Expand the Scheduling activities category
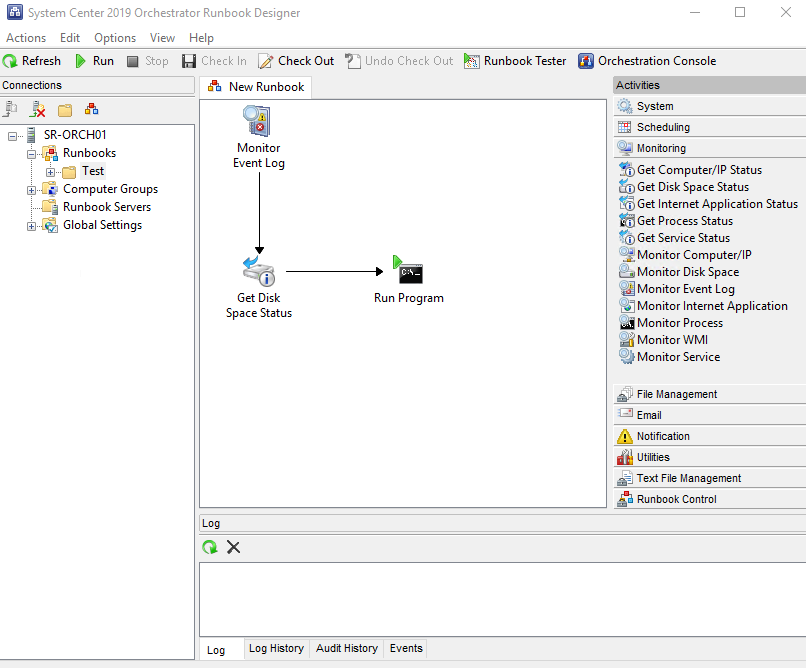Screen dimensions: 806x668 coord(663,127)
